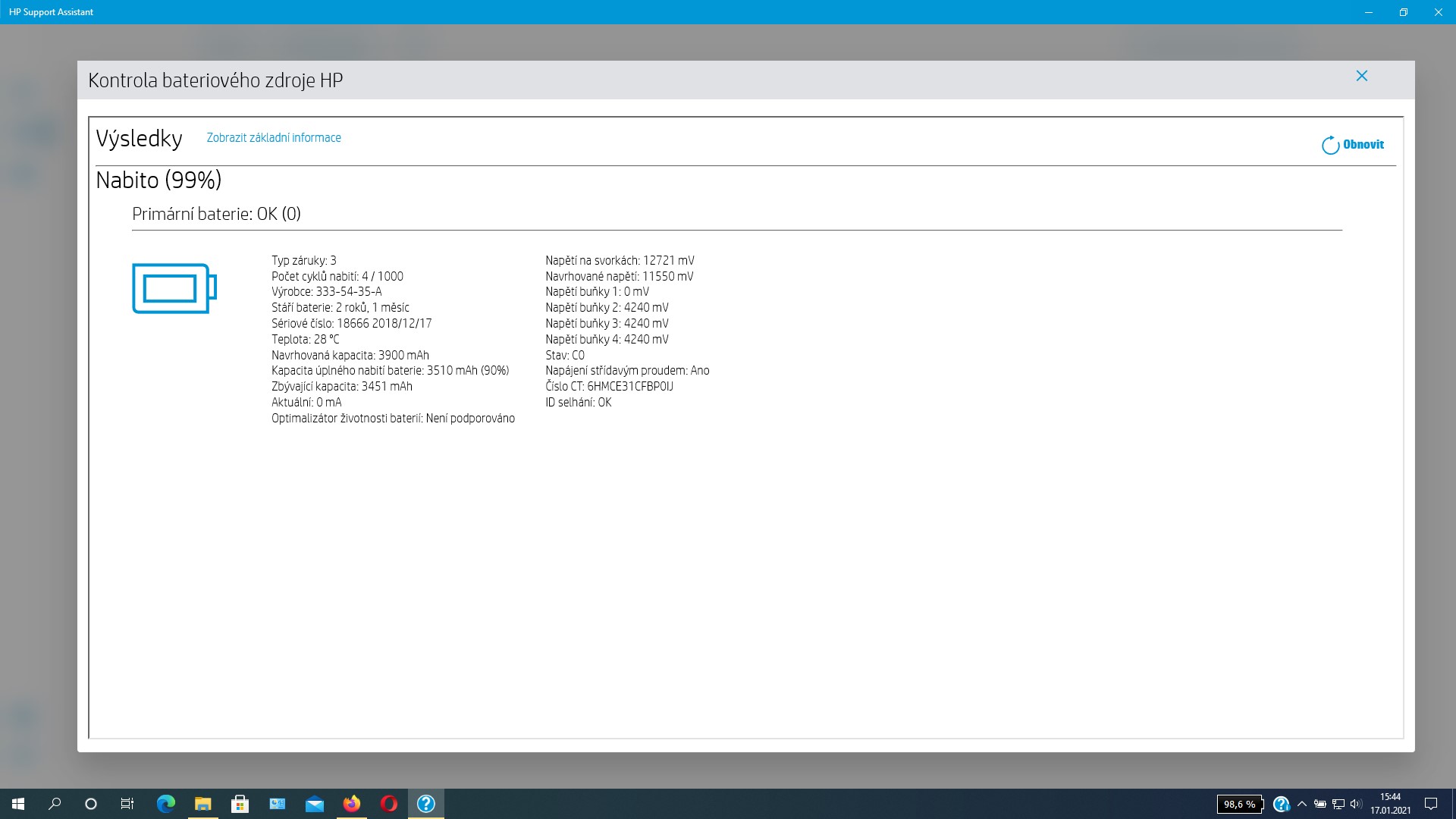Click the Obnovit refresh icon

[1330, 145]
